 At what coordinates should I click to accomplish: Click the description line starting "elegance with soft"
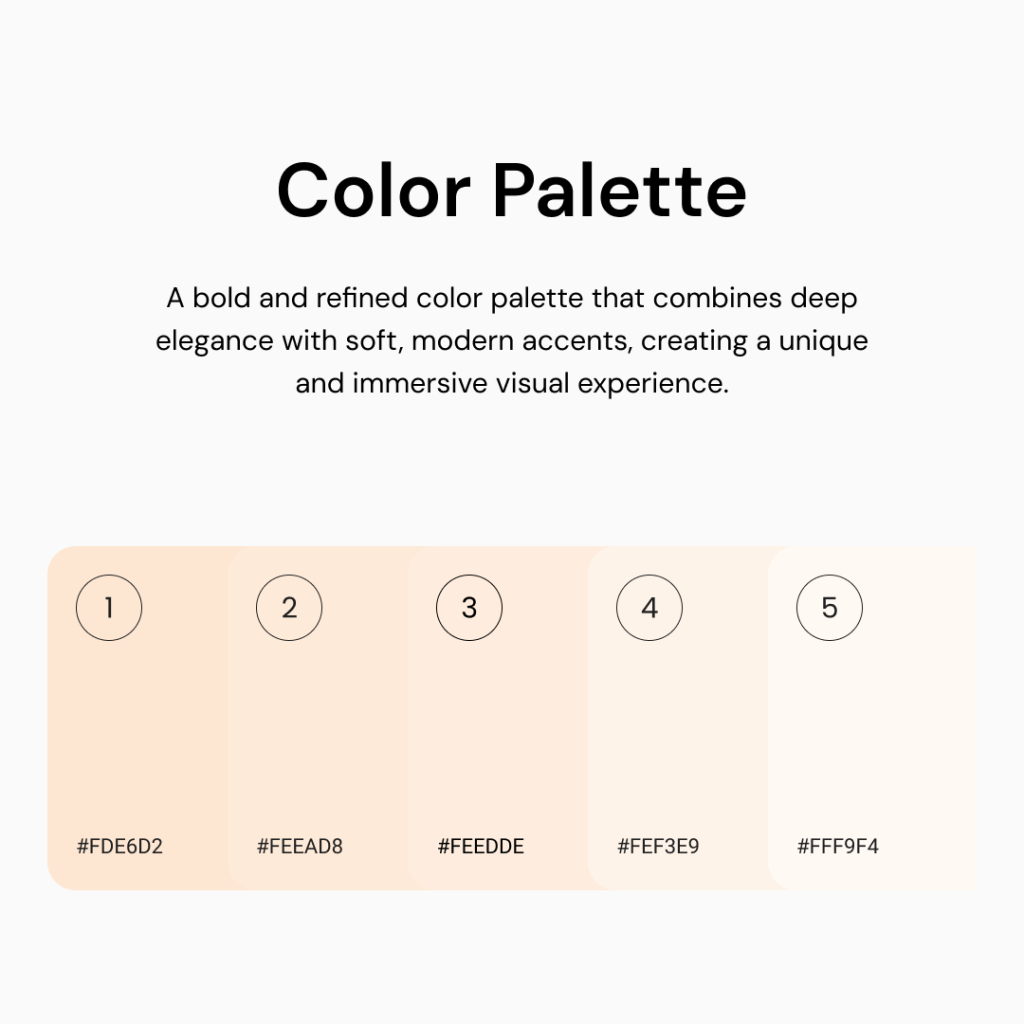pos(512,341)
